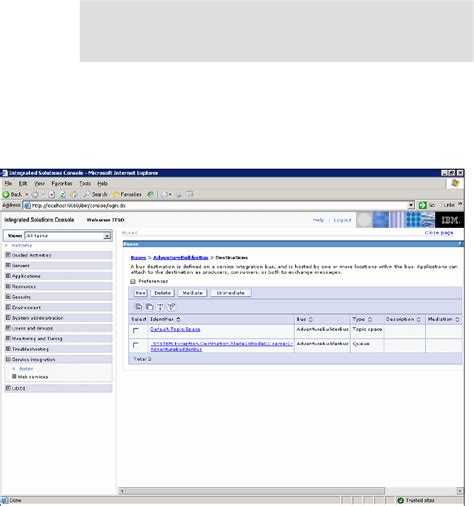Sort by the Bus column arrows
The width and height of the screenshot is (474, 506).
tap(311, 319)
